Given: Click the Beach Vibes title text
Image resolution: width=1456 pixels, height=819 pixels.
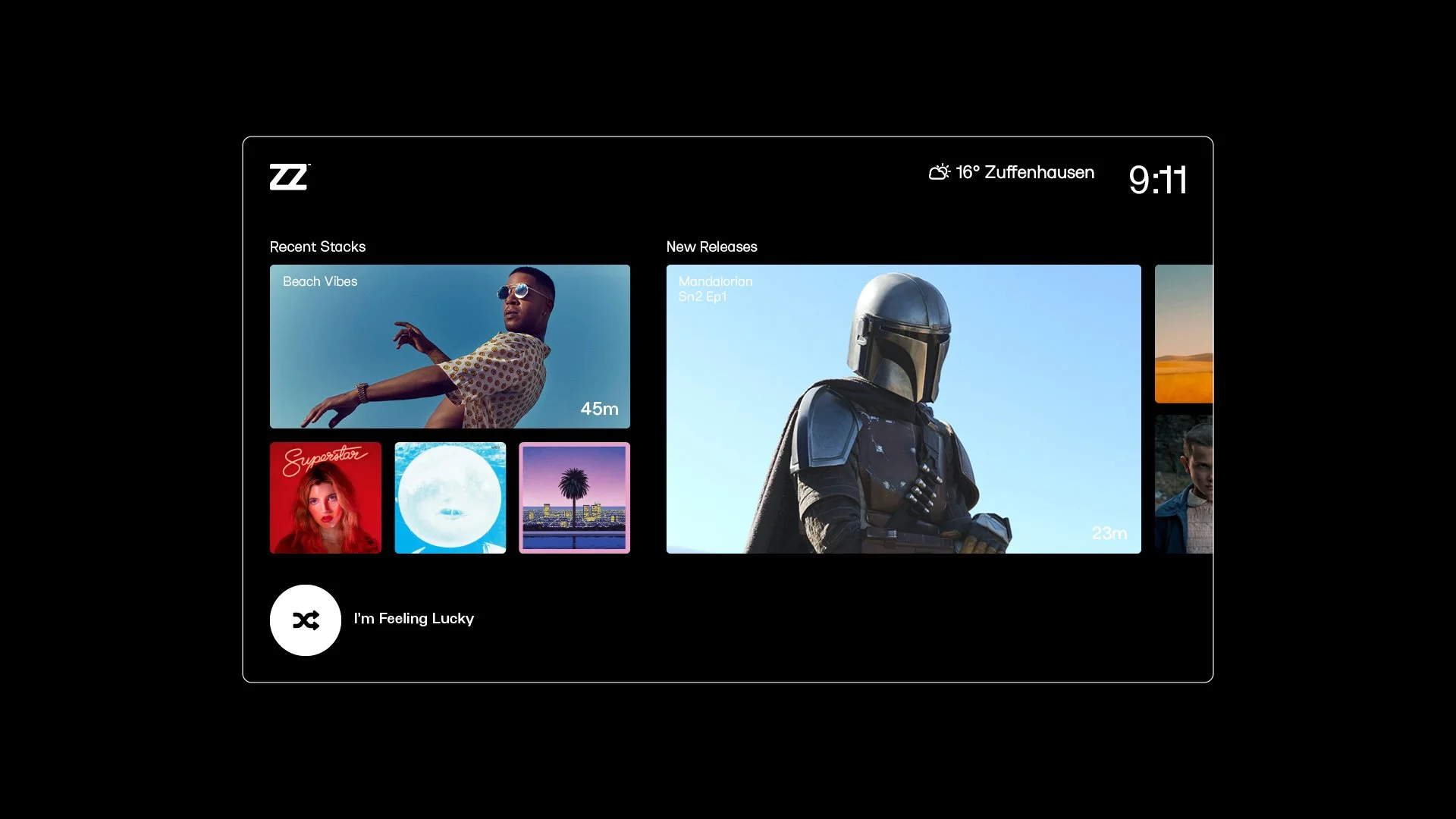Looking at the screenshot, I should [319, 281].
